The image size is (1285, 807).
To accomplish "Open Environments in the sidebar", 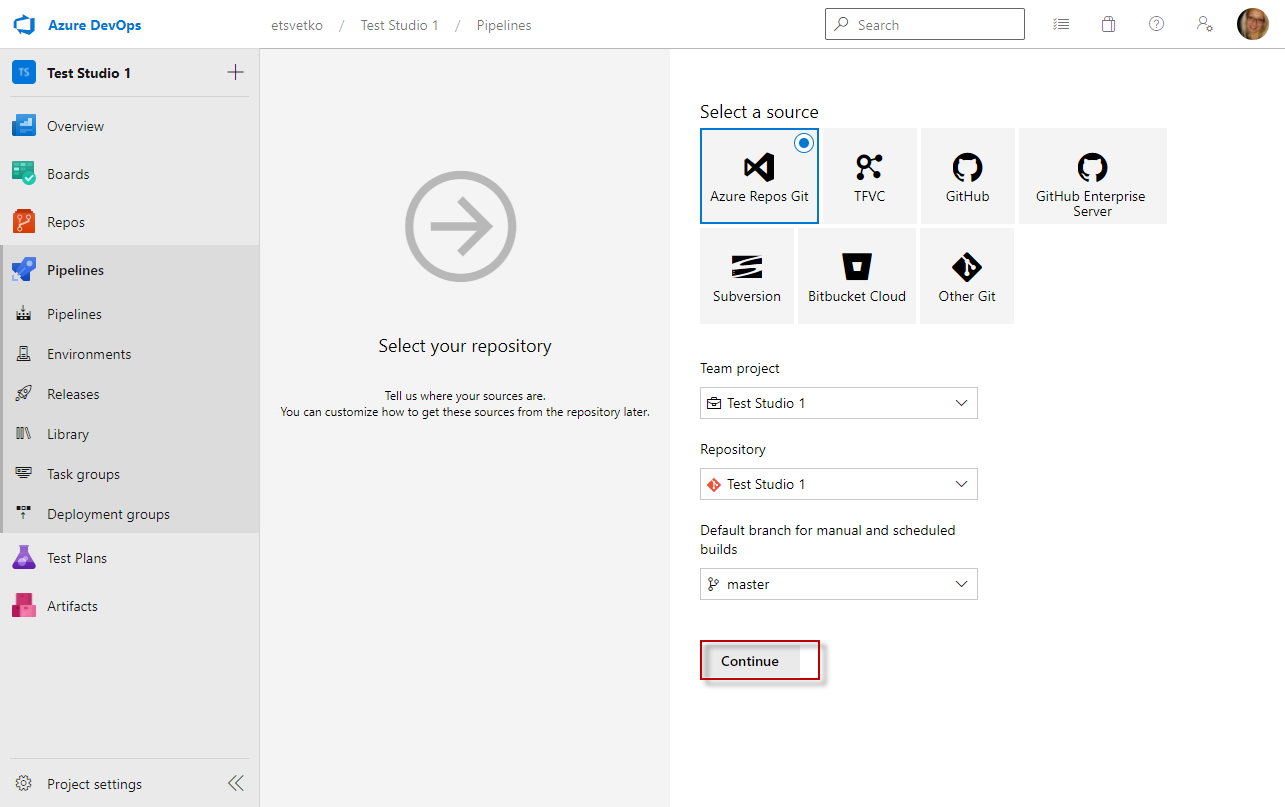I will point(130,354).
